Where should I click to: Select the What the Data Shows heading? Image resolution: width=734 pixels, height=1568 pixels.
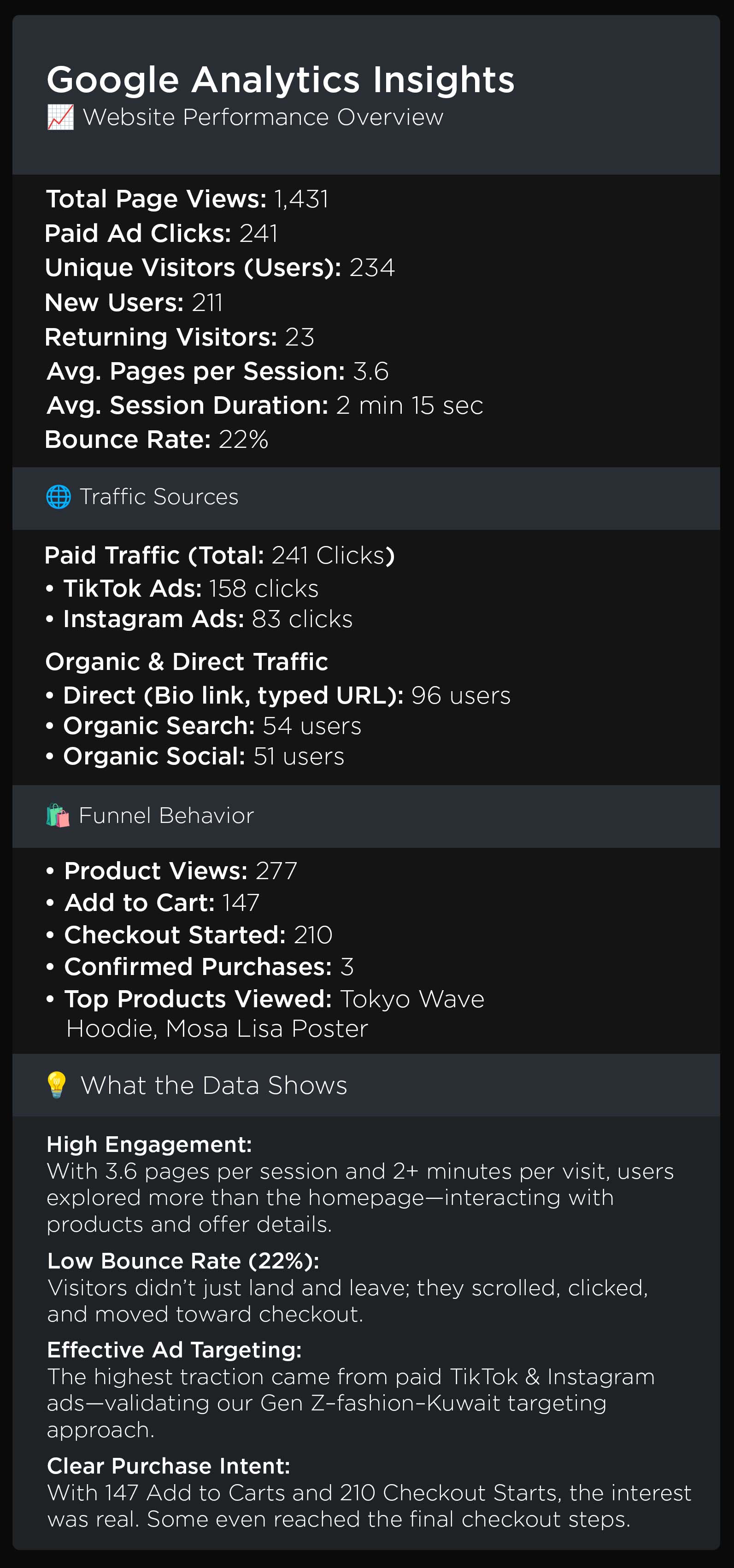[214, 1085]
